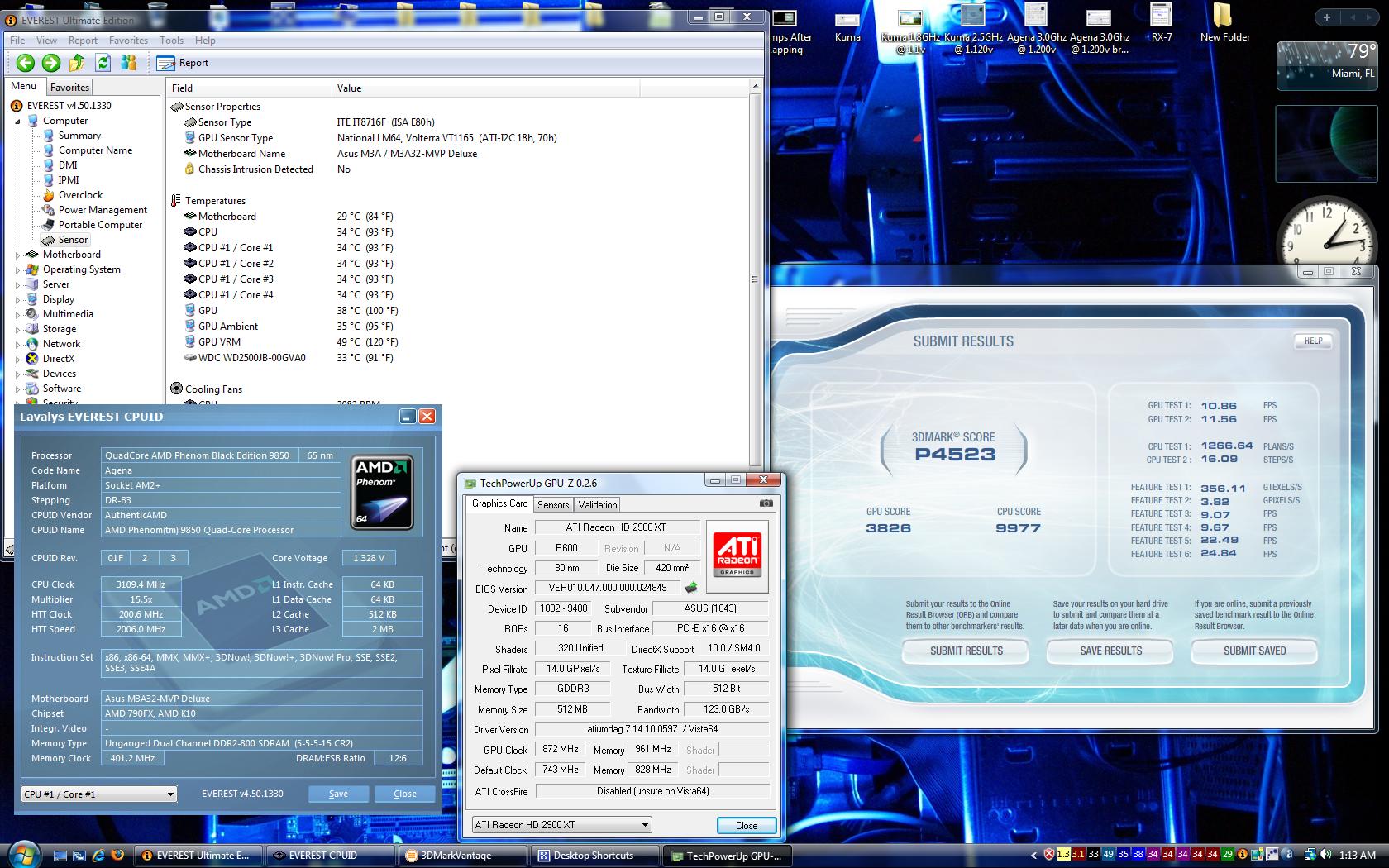Click the Value column header
Viewport: 1389px width, 868px height.
(485, 88)
